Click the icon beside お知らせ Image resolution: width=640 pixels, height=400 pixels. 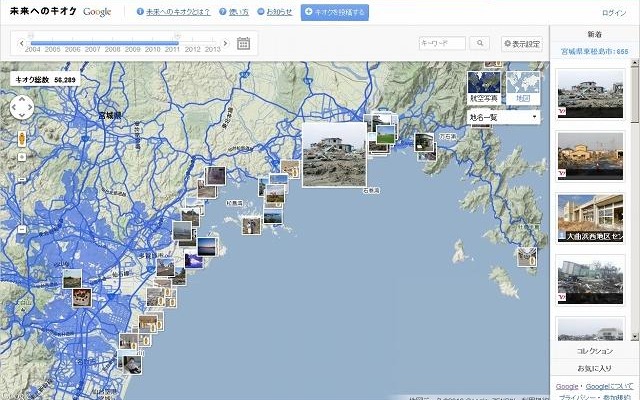tap(261, 11)
